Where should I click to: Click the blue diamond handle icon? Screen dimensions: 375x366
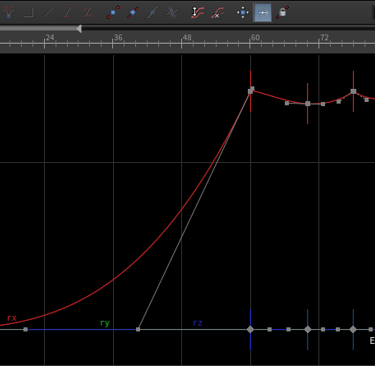133,13
